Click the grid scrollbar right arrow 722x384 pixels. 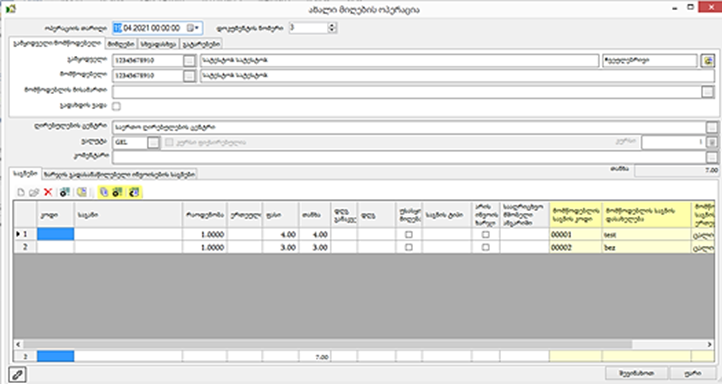pyautogui.click(x=710, y=344)
